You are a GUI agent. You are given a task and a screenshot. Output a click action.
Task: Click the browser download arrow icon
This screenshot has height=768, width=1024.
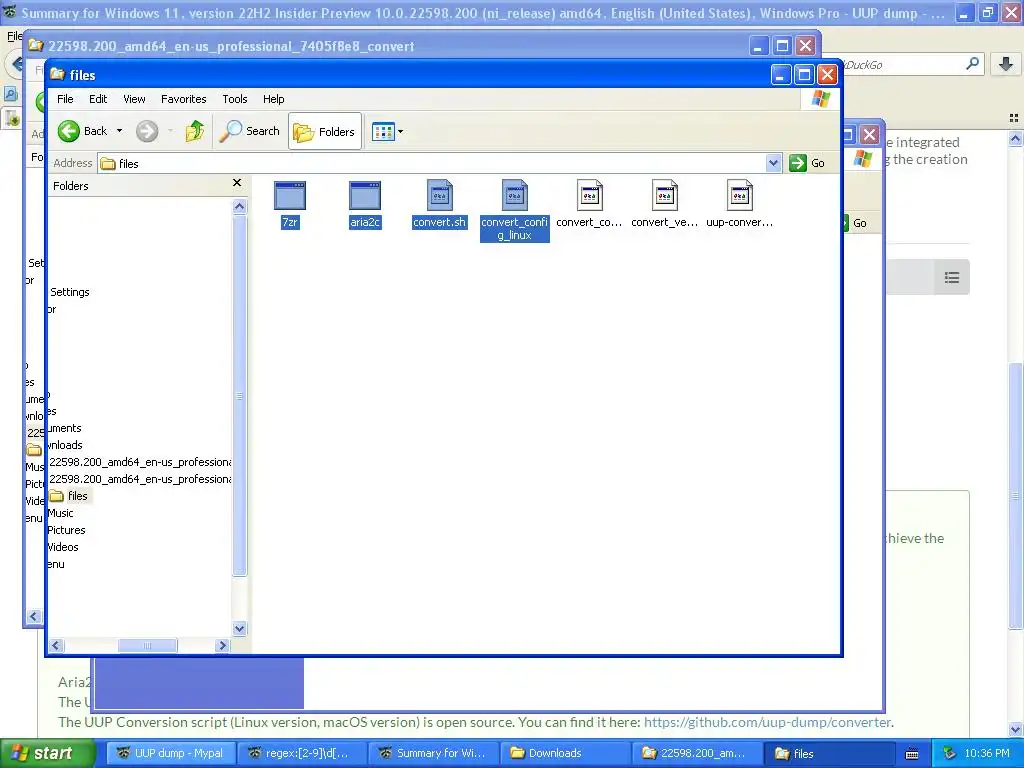pyautogui.click(x=1006, y=64)
